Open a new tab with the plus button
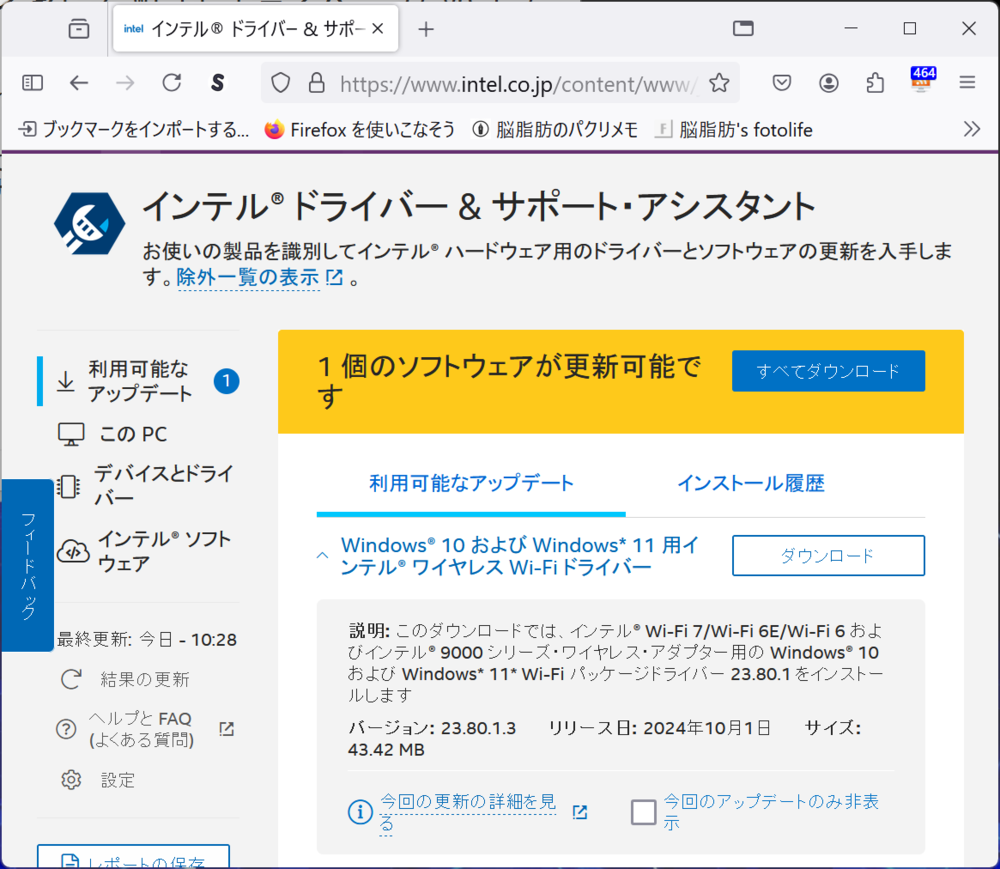1000x869 pixels. (x=426, y=29)
